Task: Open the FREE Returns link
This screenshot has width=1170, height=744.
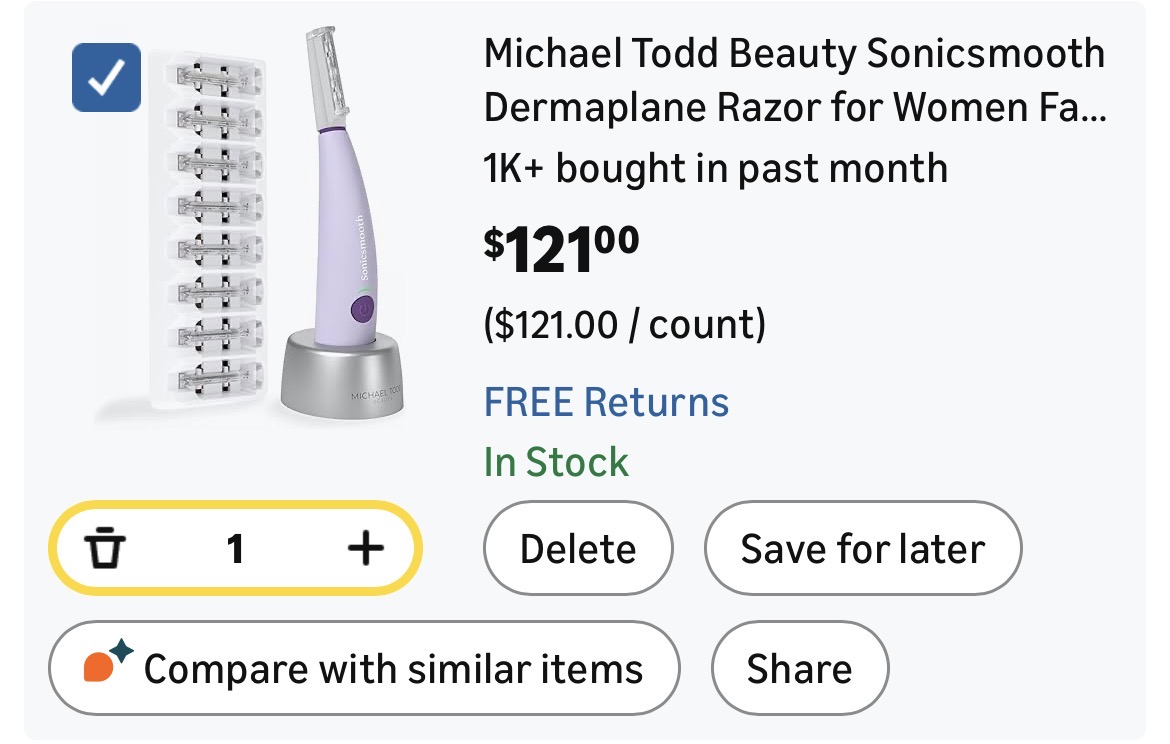Action: (x=606, y=402)
